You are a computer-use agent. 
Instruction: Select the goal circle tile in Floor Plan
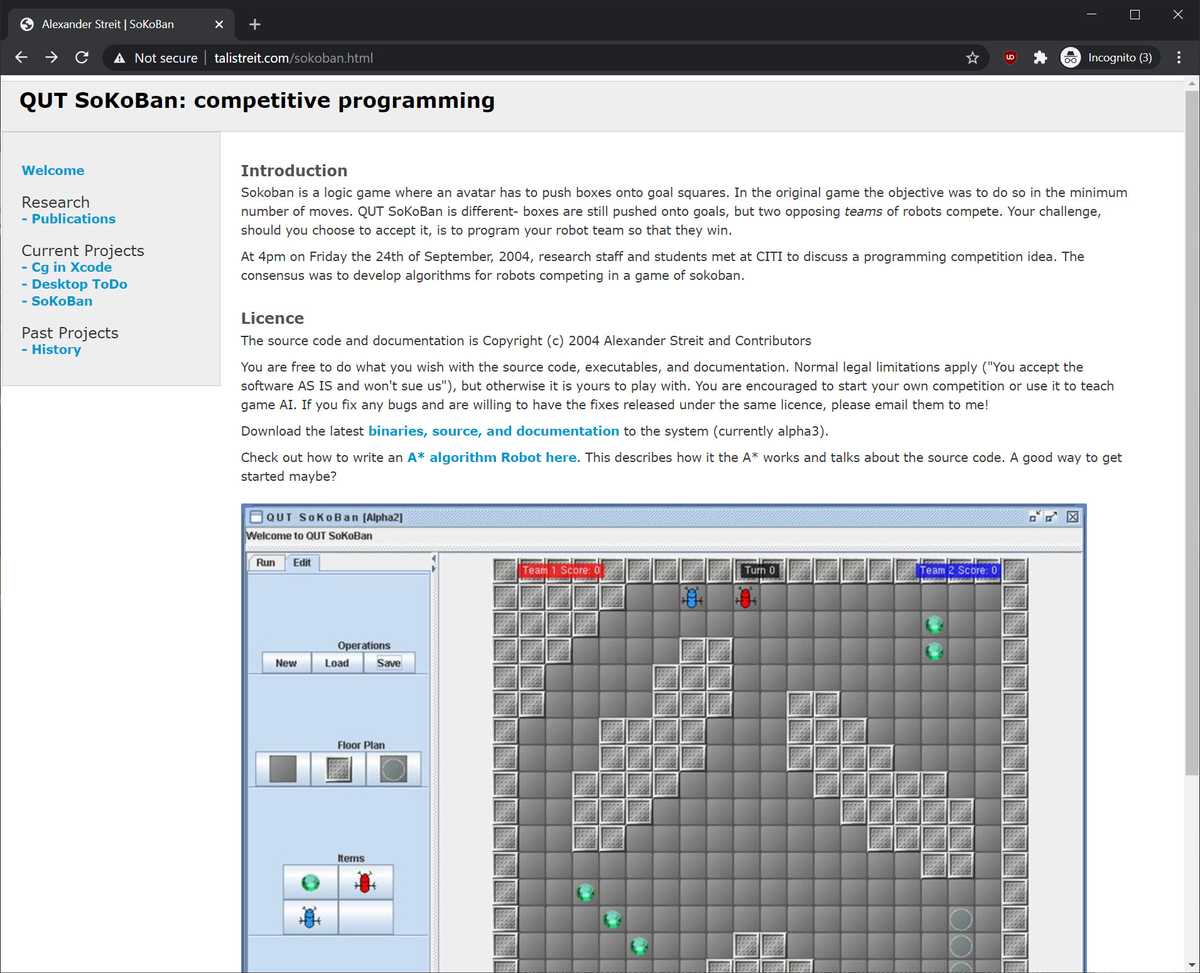point(394,769)
